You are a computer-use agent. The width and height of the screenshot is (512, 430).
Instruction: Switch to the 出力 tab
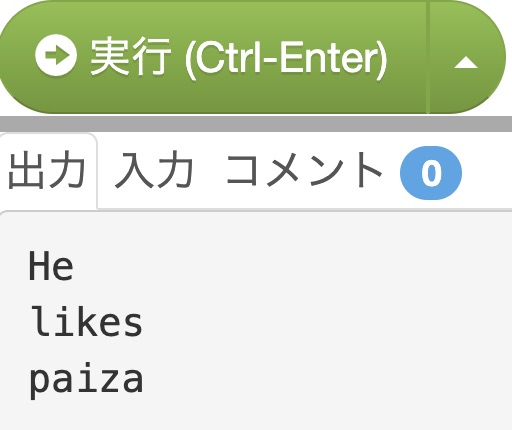pyautogui.click(x=47, y=170)
